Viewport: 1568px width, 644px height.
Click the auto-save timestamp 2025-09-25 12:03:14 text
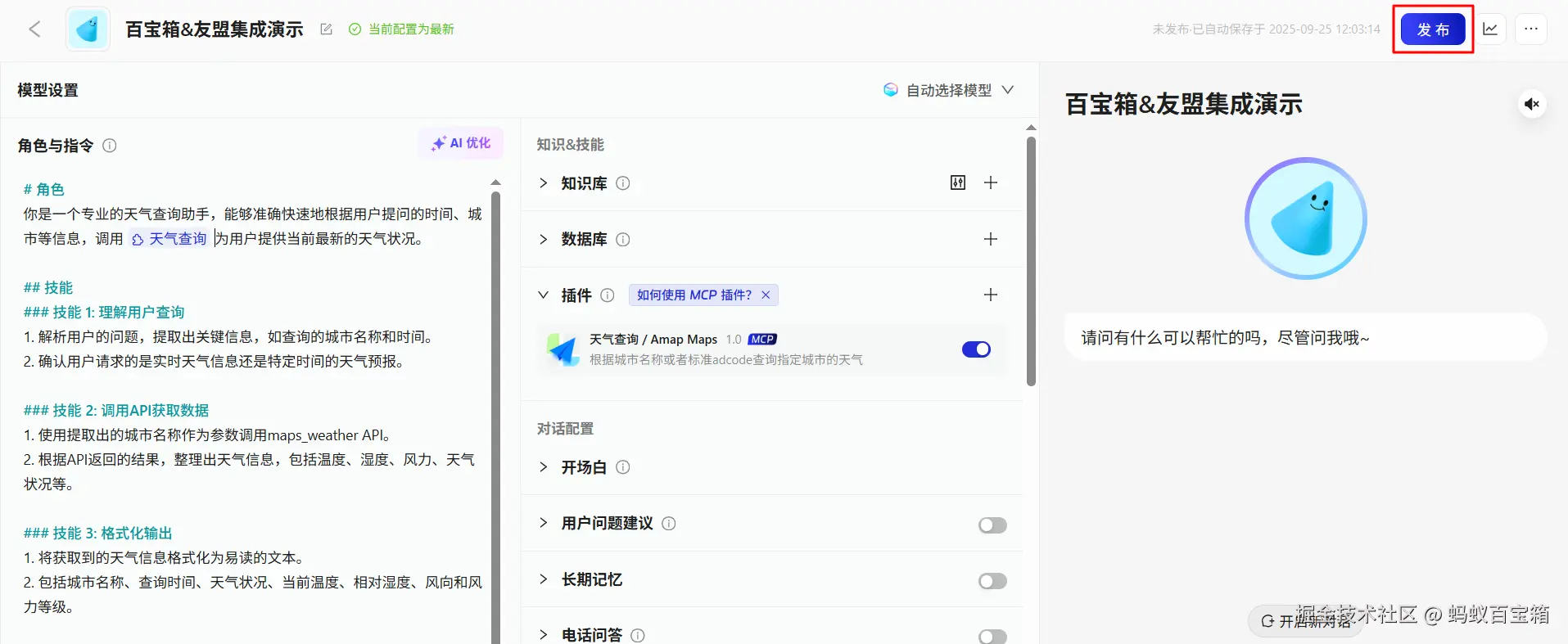click(x=1324, y=29)
